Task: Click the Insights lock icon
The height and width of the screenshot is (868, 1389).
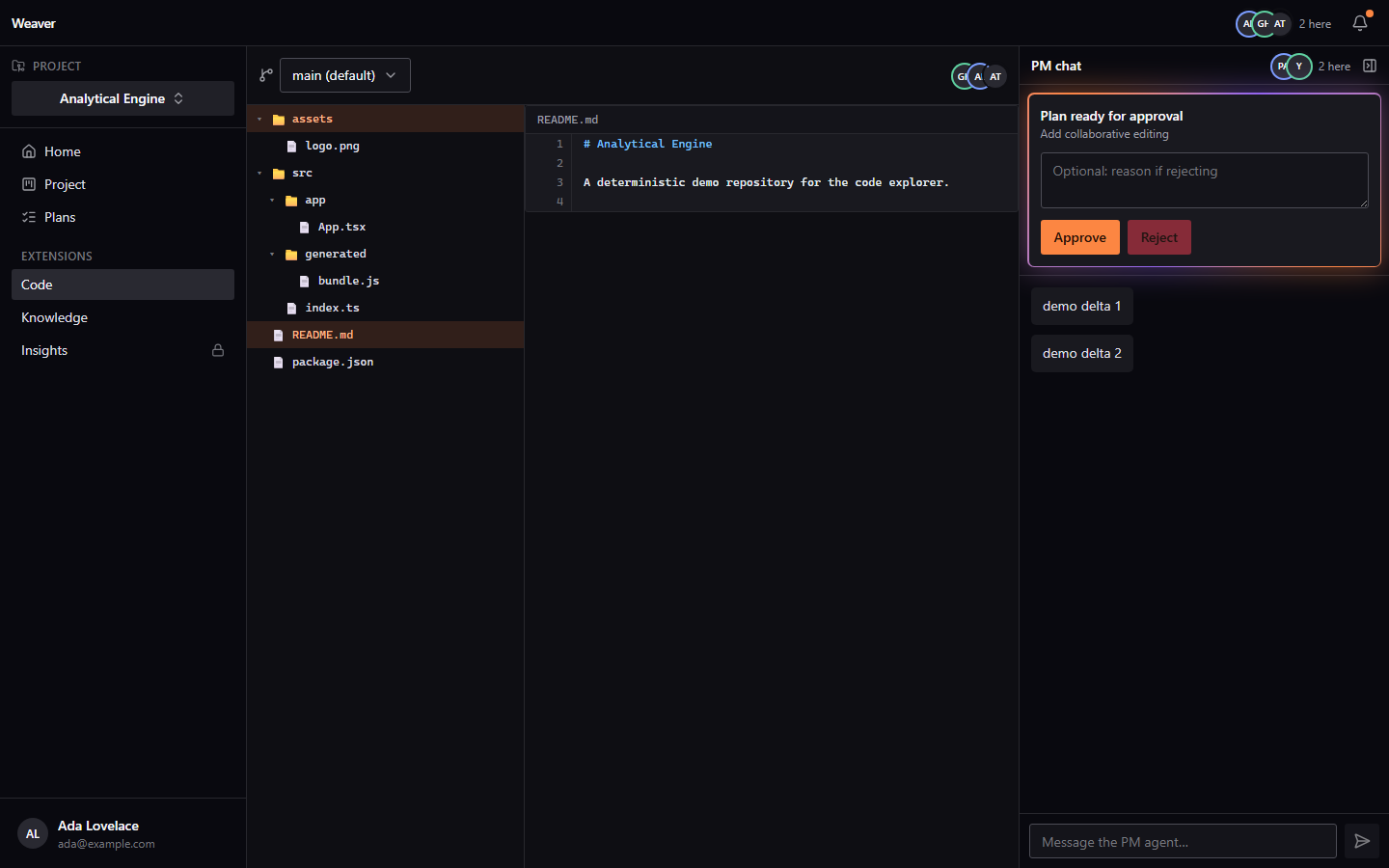Action: [x=218, y=350]
